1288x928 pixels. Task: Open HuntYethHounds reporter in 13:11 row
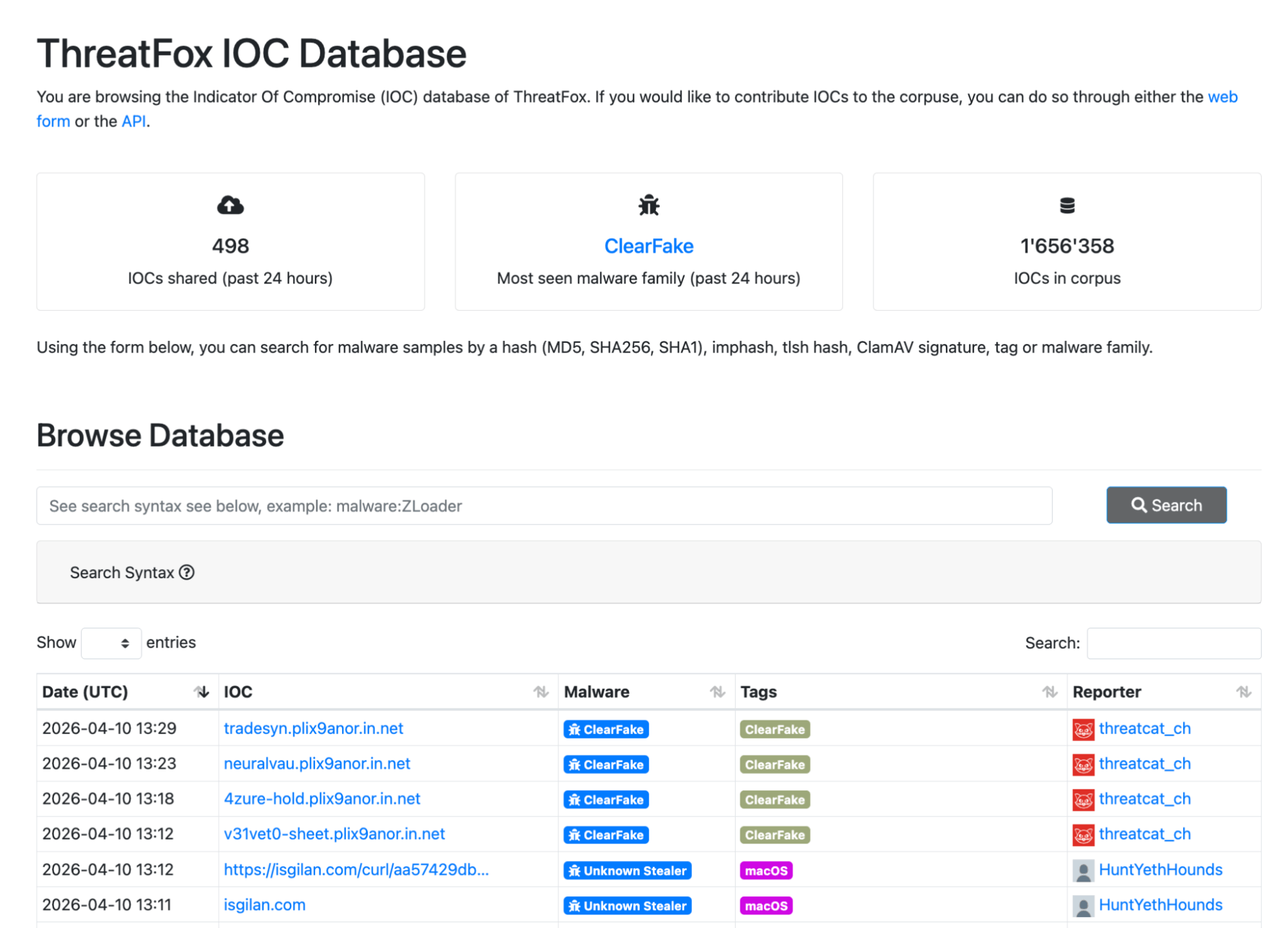click(1160, 904)
